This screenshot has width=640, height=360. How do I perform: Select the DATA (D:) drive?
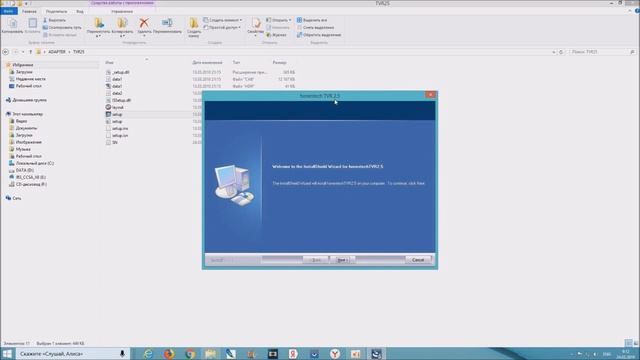(24, 170)
